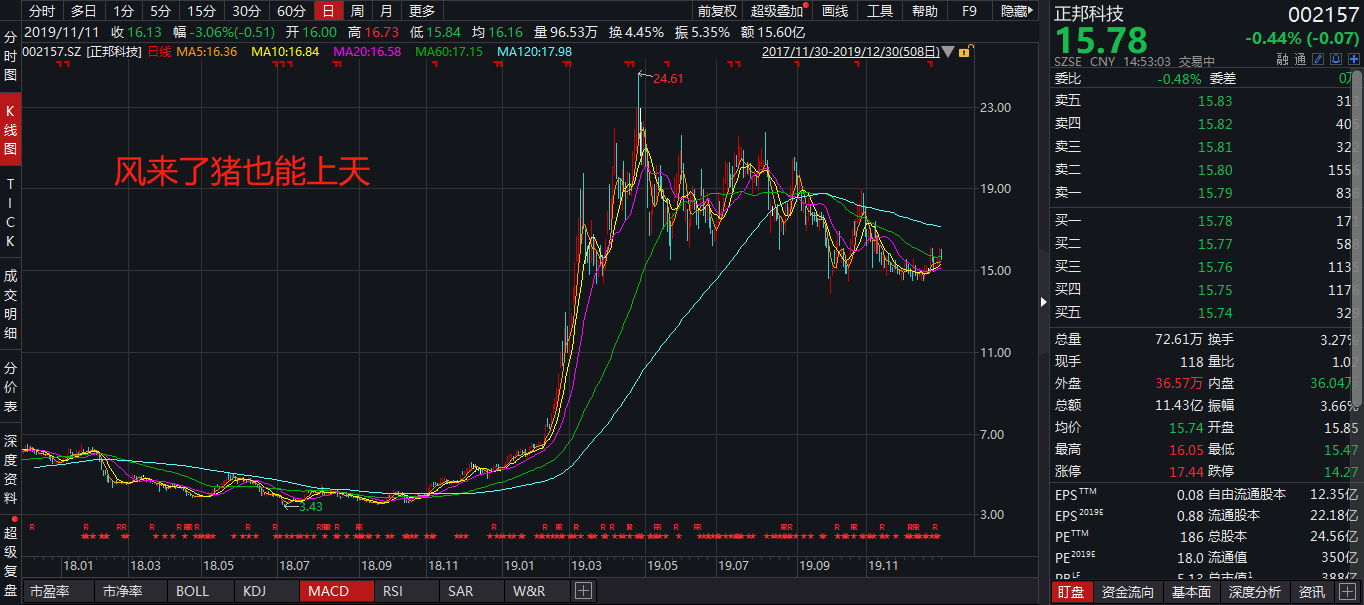The image size is (1364, 605).
Task: Open the 画线 drawing tools
Action: tap(835, 11)
